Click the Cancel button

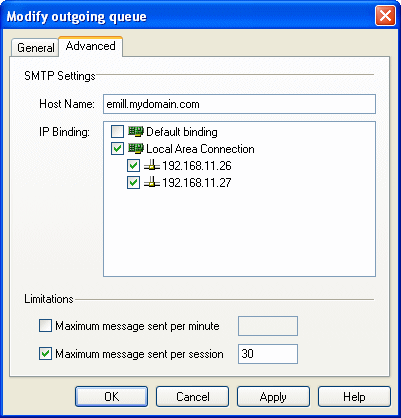192,397
